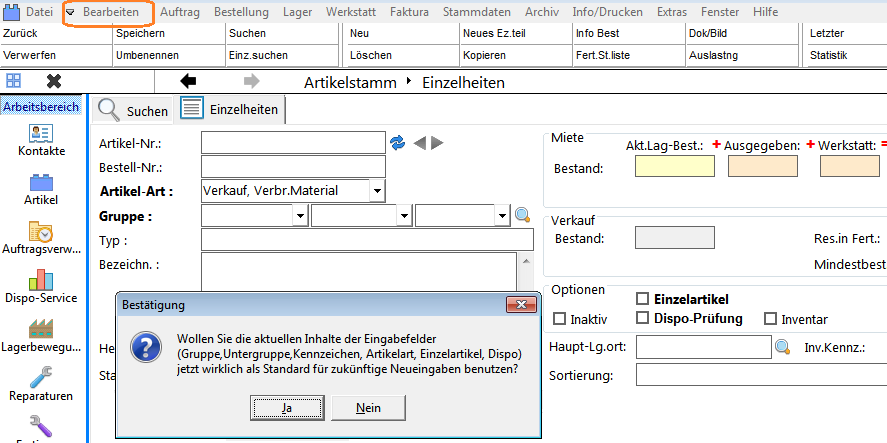
Task: Click the refresh icon beside Artikel-Nr.
Action: (x=398, y=143)
